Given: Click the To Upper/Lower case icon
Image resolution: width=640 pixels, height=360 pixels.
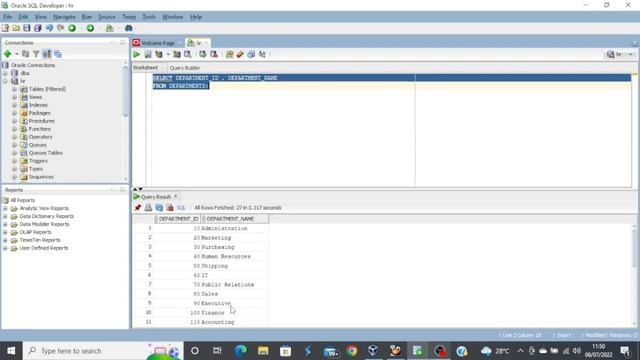Looking at the screenshot, I should [262, 54].
